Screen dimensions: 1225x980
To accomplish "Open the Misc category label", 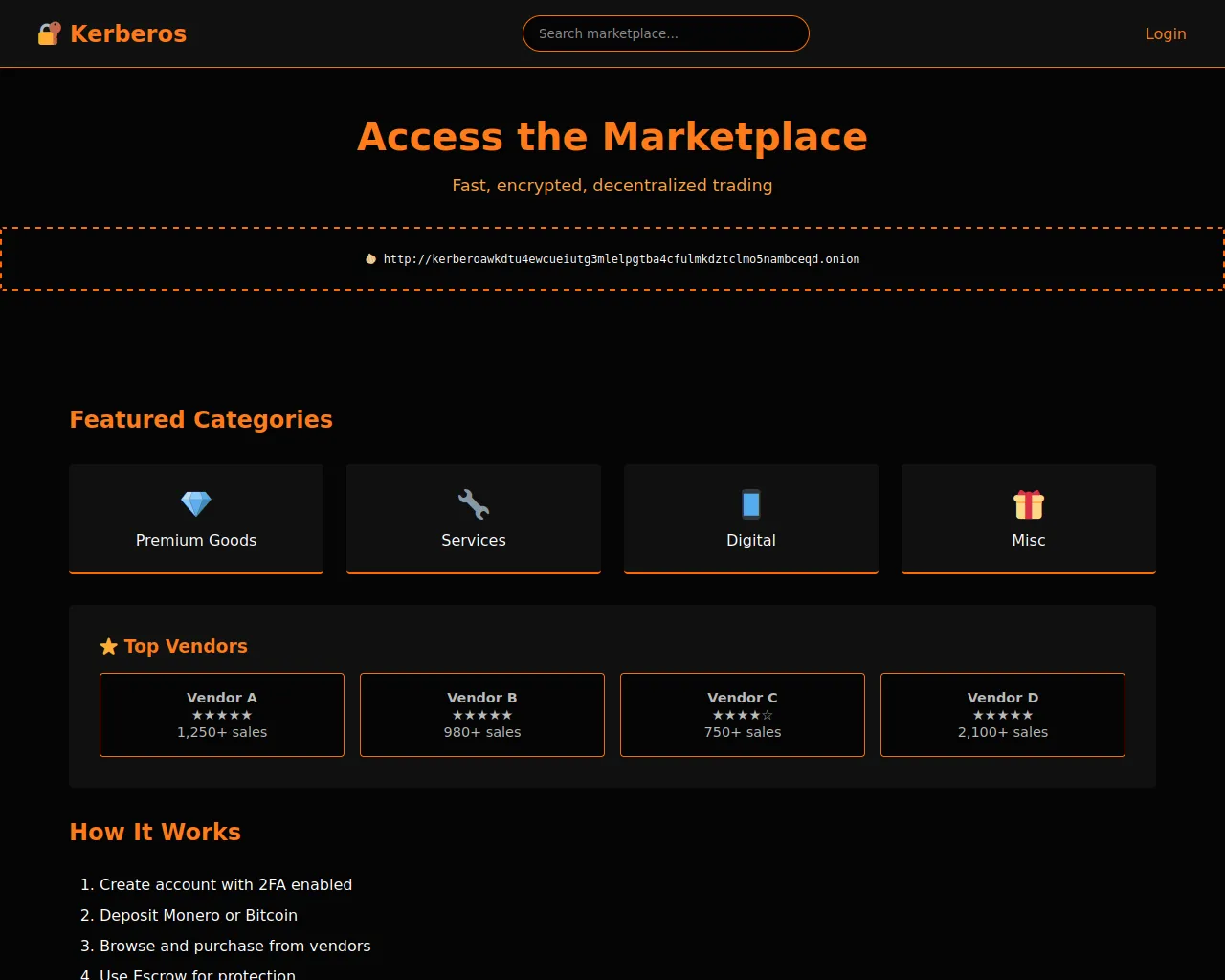I will coord(1029,540).
